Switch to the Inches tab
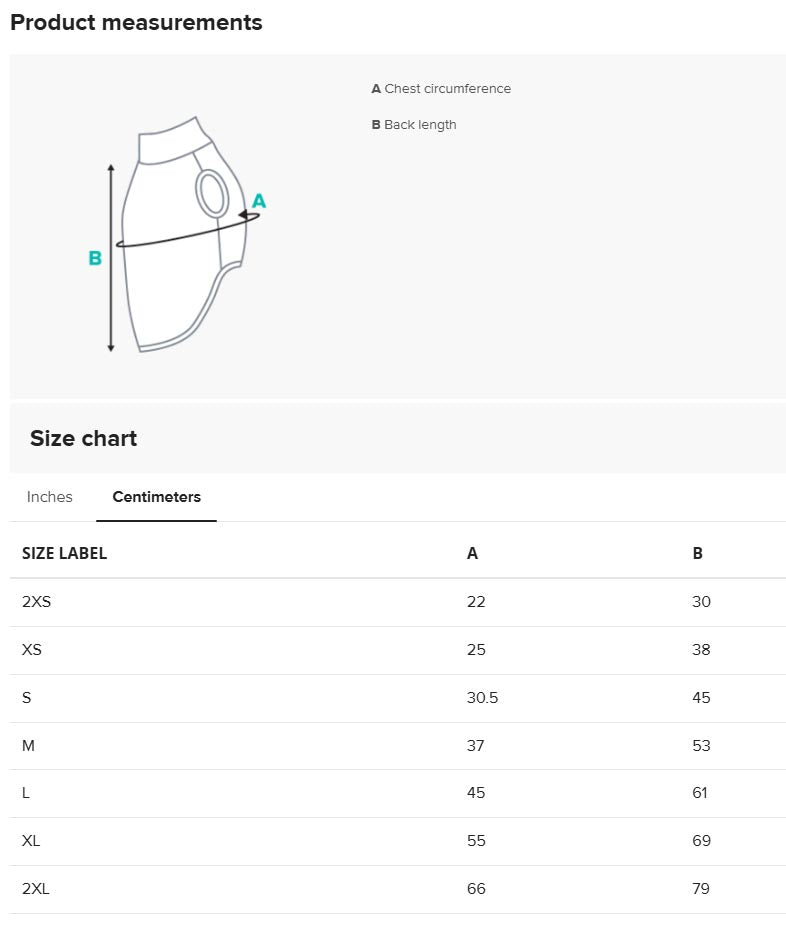The height and width of the screenshot is (946, 786). pos(50,497)
